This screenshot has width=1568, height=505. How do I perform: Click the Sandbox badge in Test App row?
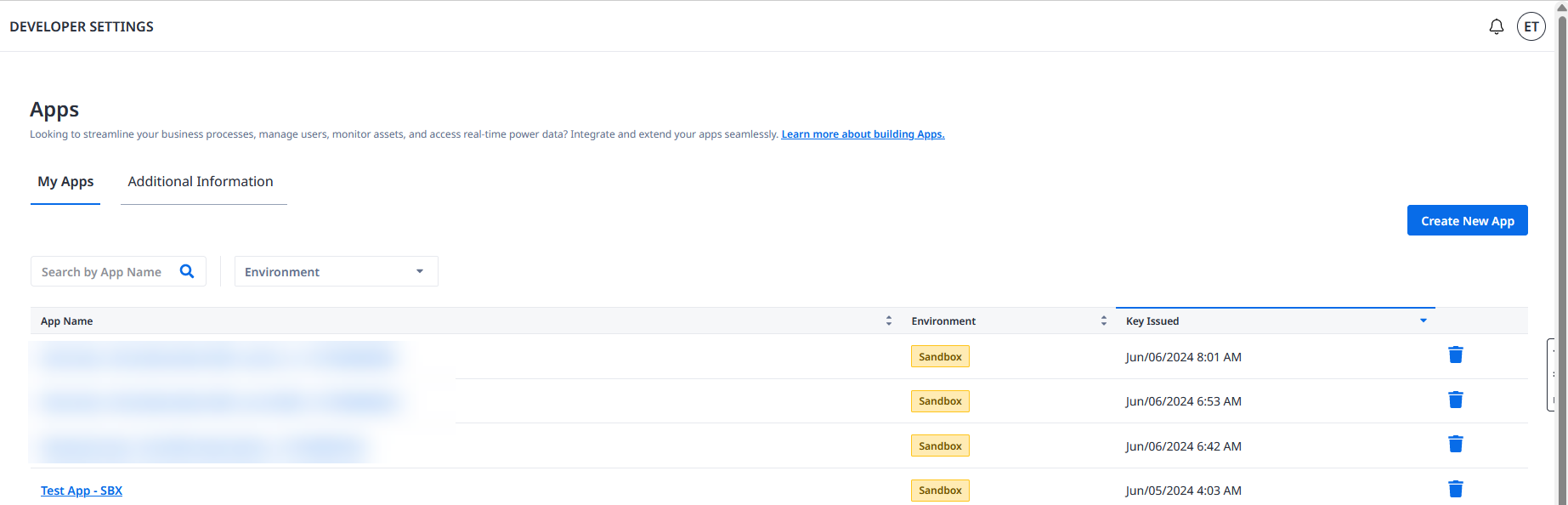pyautogui.click(x=940, y=490)
